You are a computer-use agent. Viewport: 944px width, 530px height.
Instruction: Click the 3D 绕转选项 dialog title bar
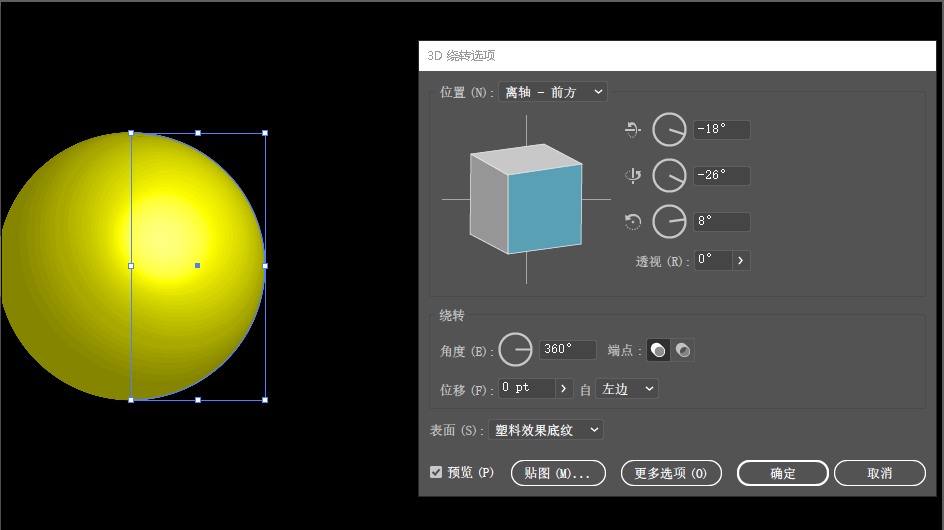coord(677,56)
